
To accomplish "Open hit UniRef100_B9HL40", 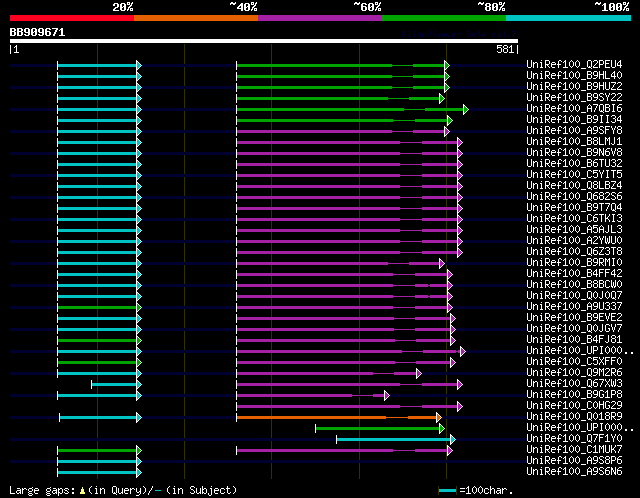I will tap(574, 75).
